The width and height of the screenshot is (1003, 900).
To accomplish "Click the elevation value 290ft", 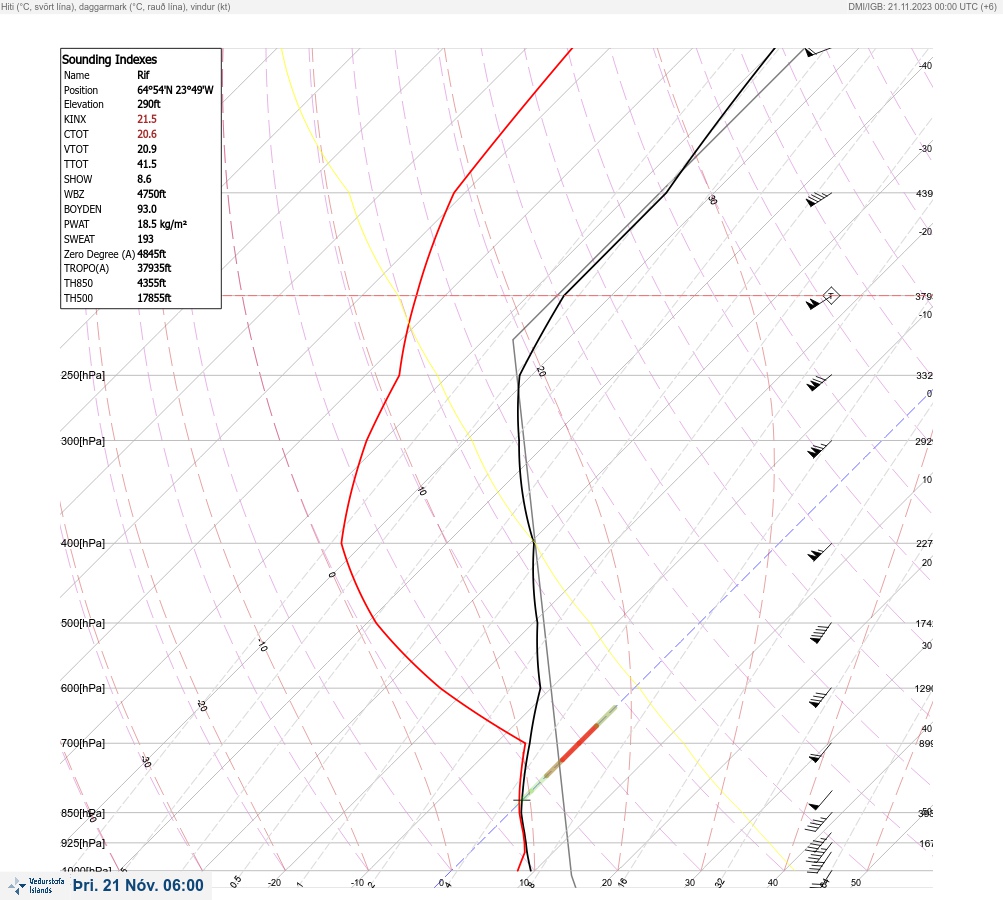I will coord(149,104).
